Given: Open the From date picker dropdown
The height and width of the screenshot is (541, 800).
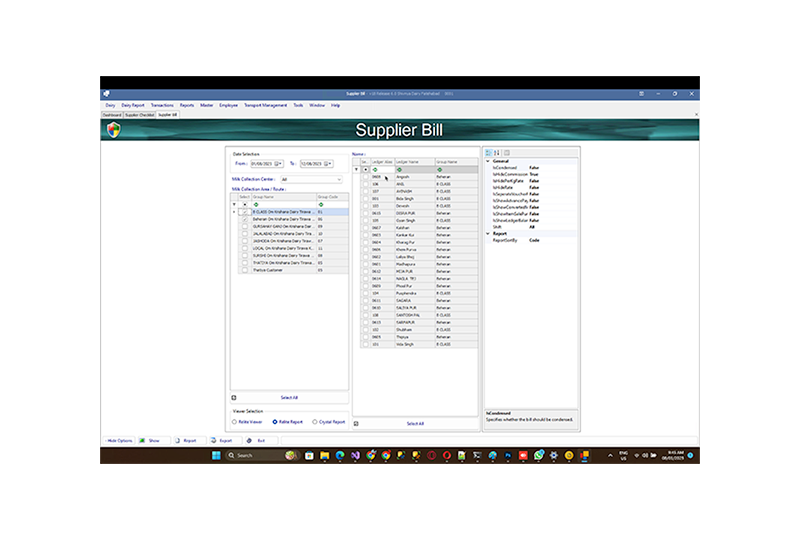Looking at the screenshot, I should click(x=279, y=164).
